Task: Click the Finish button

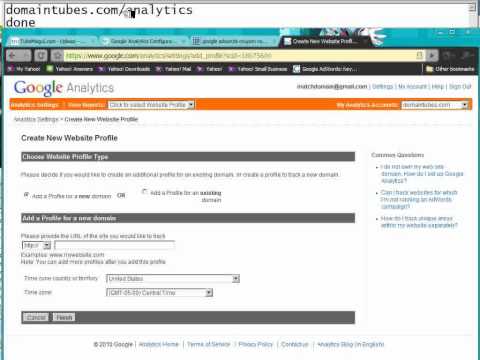Action: pyautogui.click(x=64, y=317)
